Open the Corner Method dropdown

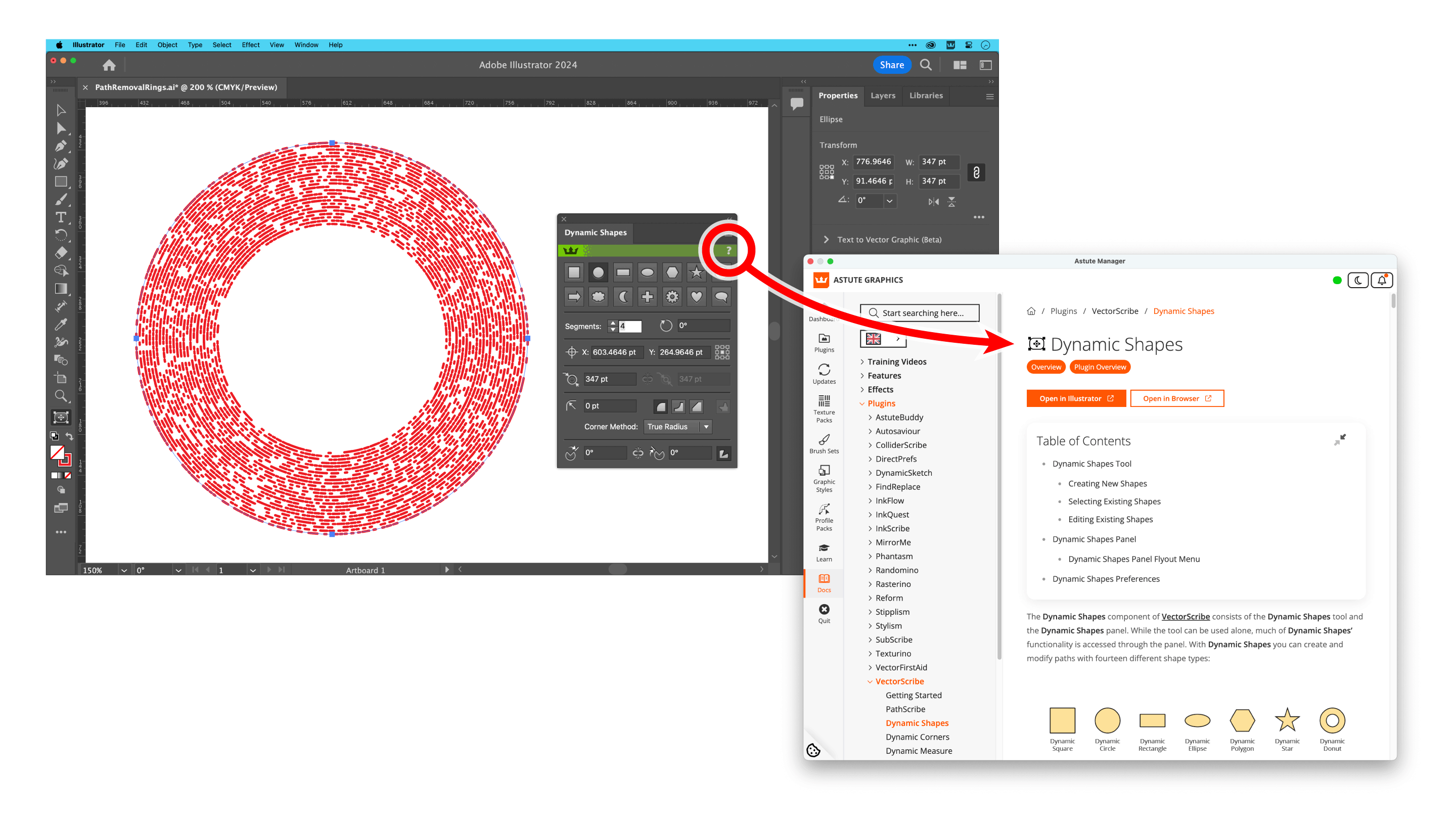pos(677,427)
